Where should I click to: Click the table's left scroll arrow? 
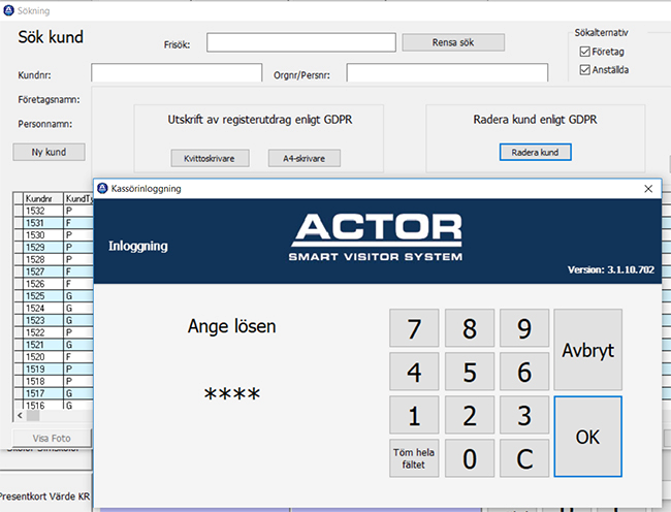[20, 415]
